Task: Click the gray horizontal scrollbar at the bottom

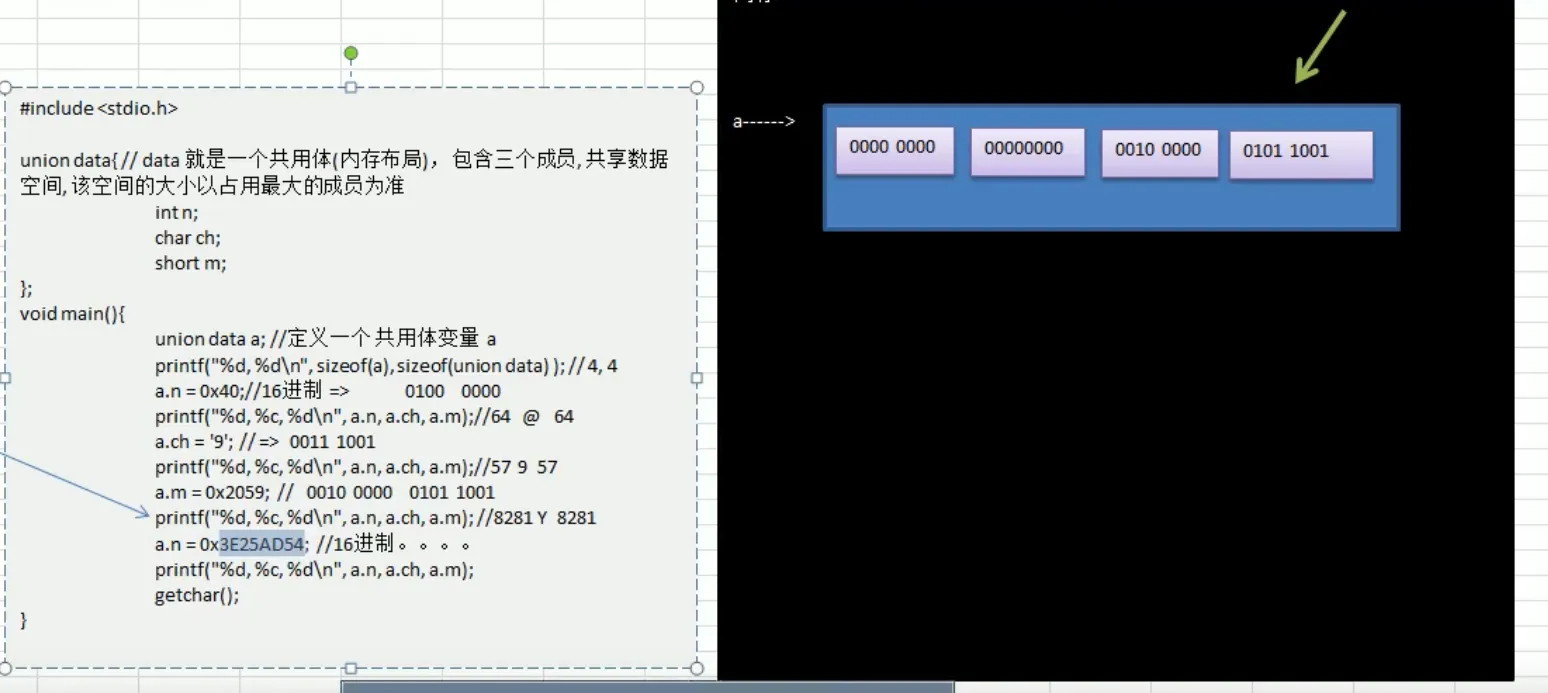Action: pos(647,687)
